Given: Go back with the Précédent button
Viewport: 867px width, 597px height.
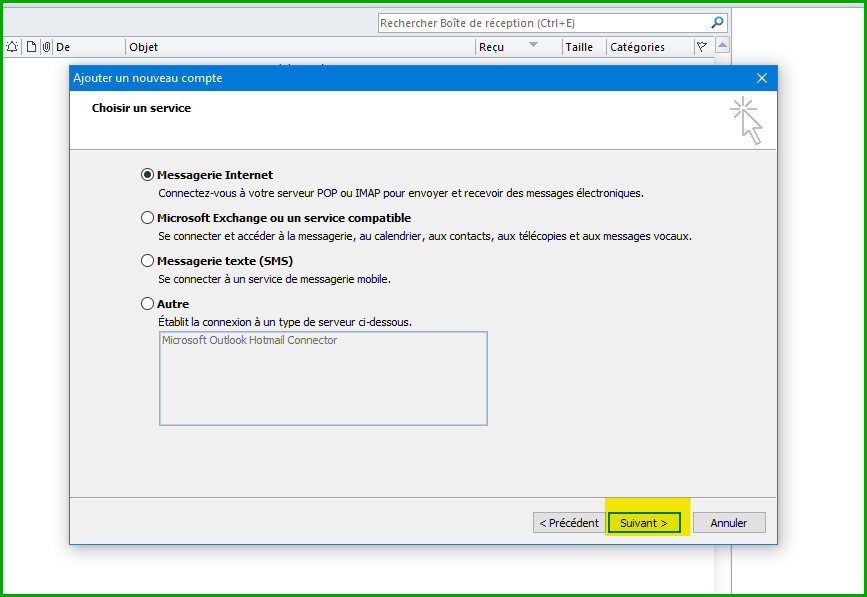Looking at the screenshot, I should click(569, 523).
